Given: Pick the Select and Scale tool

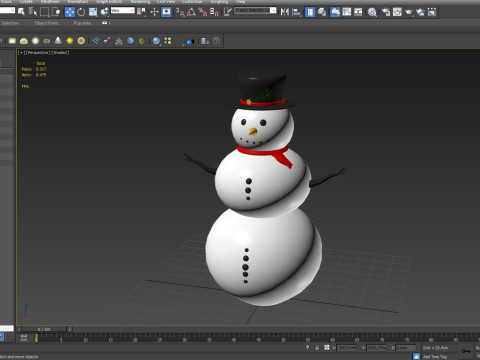Looking at the screenshot, I should click(93, 12).
